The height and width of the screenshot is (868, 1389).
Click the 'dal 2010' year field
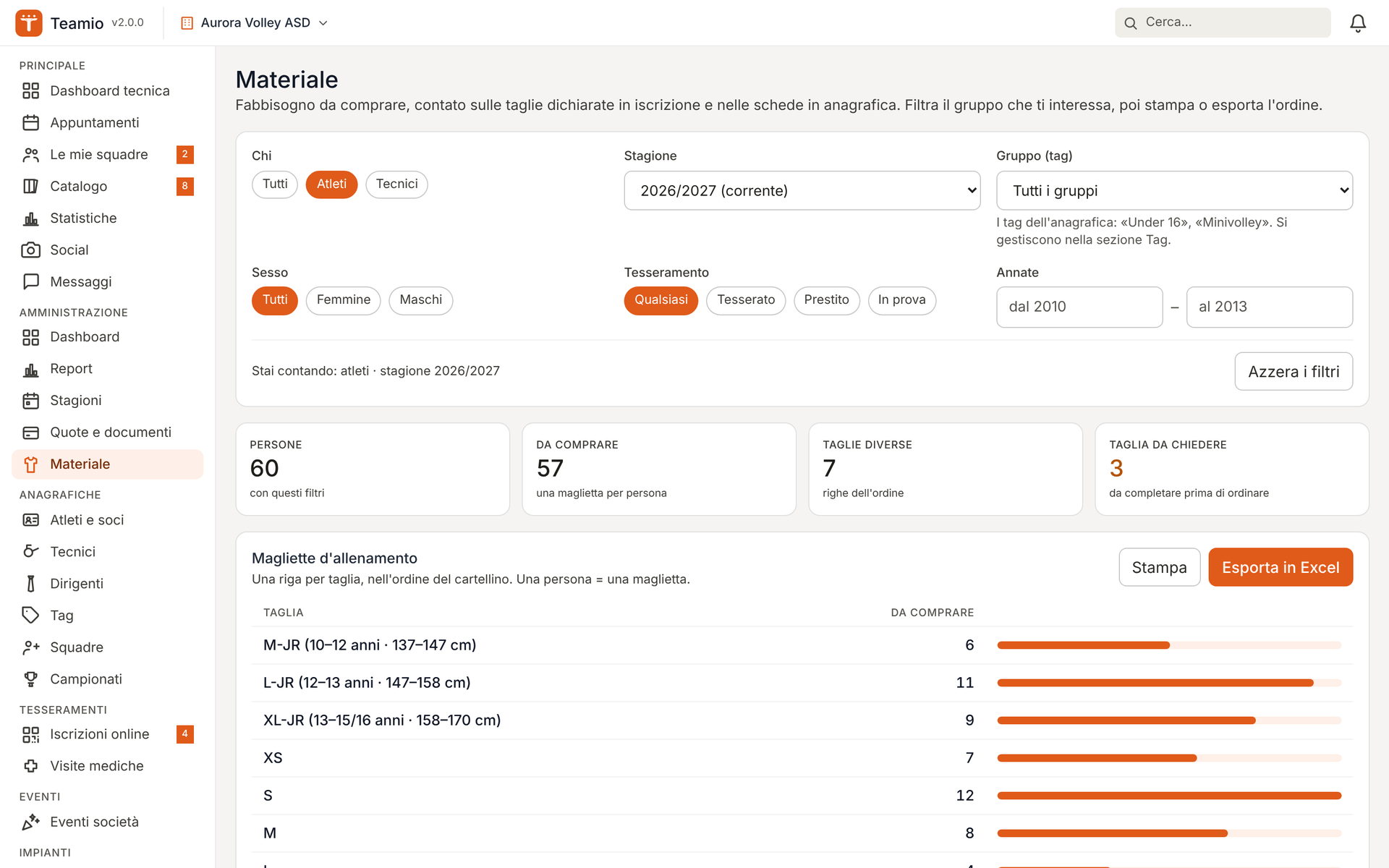[x=1079, y=307]
